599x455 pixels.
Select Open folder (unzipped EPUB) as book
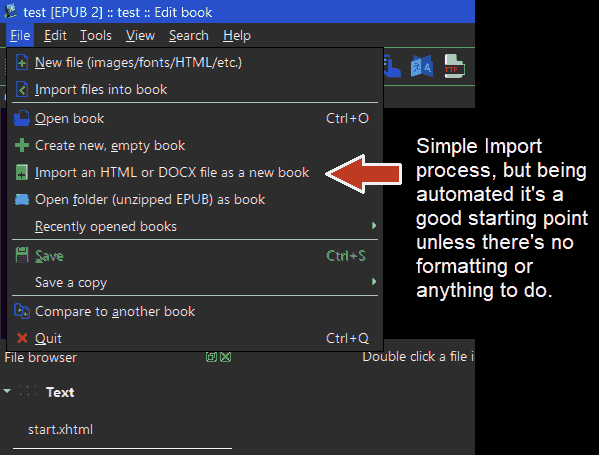[195, 199]
